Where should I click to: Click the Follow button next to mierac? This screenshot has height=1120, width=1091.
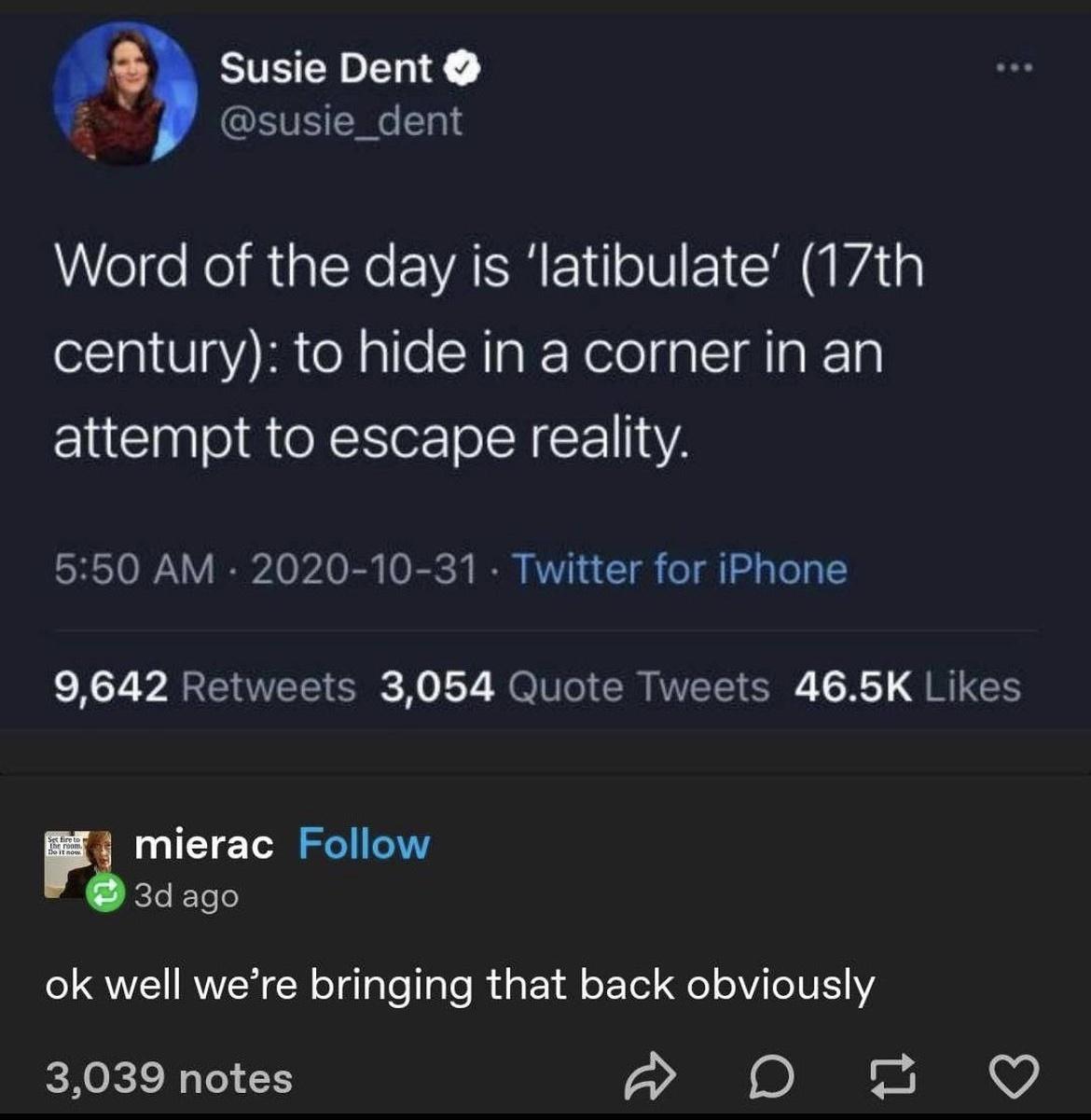click(x=363, y=846)
